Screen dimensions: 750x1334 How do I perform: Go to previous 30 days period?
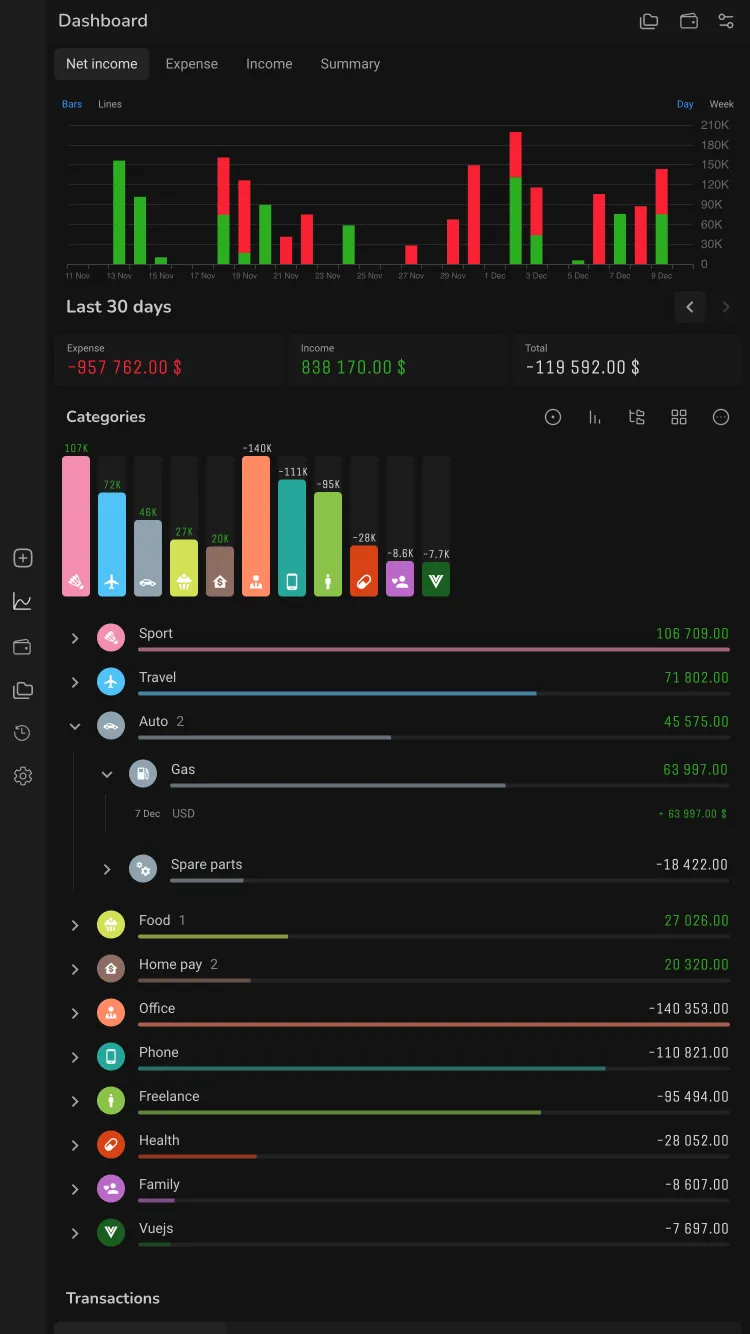(x=690, y=307)
